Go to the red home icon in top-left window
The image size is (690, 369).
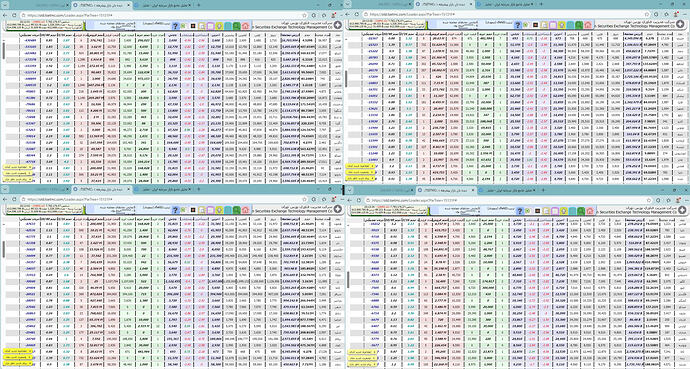pyautogui.click(x=245, y=26)
